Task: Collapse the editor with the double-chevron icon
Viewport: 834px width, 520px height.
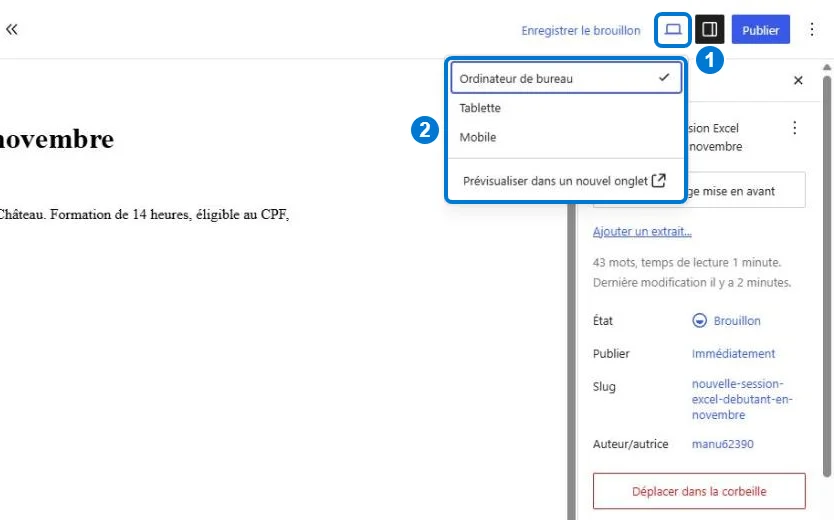Action: (12, 29)
